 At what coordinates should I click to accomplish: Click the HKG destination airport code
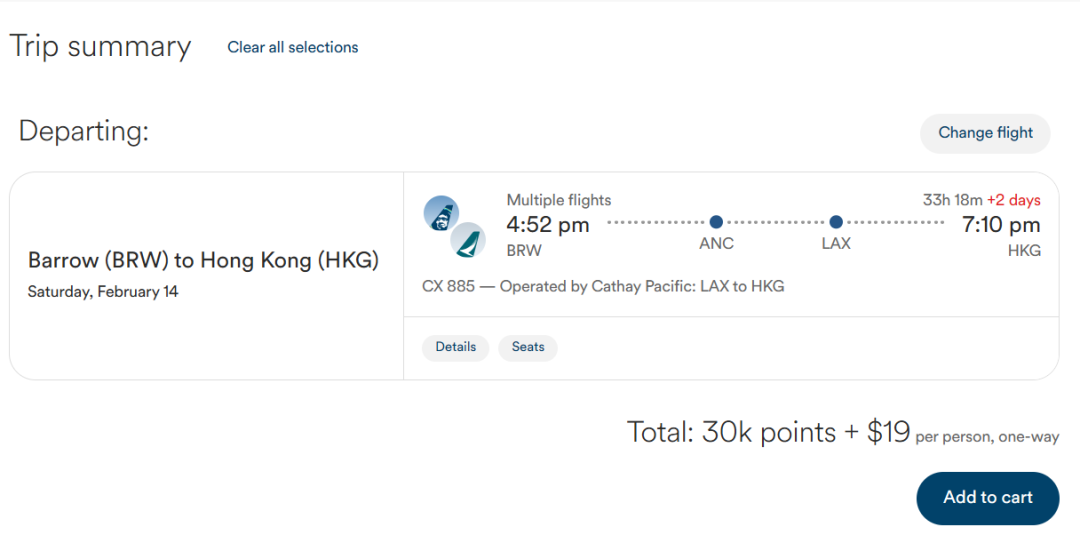[x=1024, y=251]
